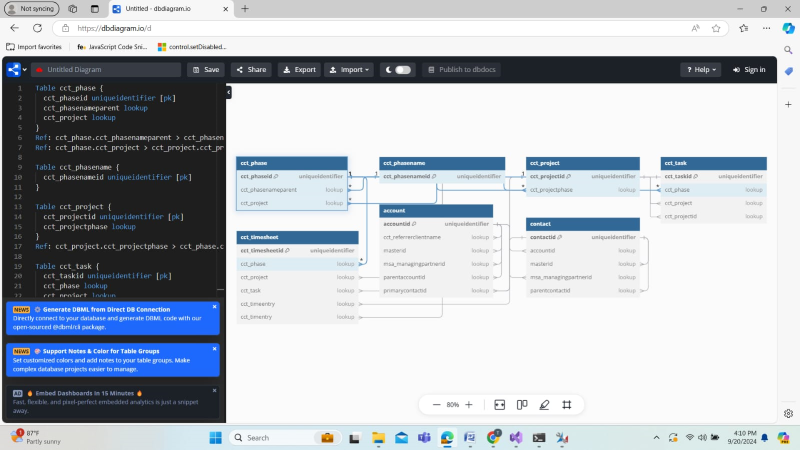Select the highlighter pen tool
Image resolution: width=800 pixels, height=450 pixels.
[x=544, y=405]
